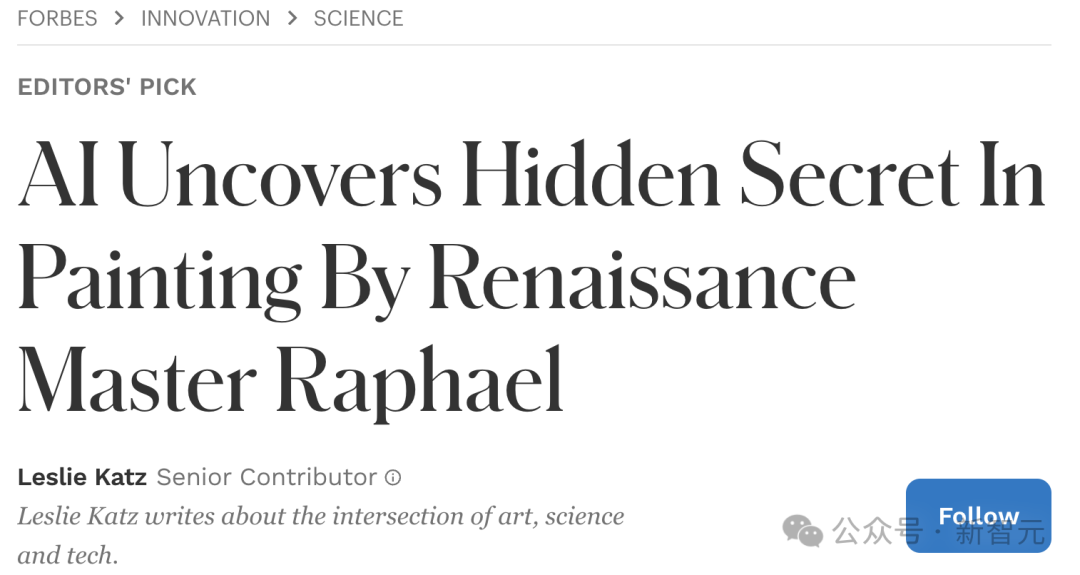
Task: Open Leslie Katz author profile
Action: (x=82, y=477)
